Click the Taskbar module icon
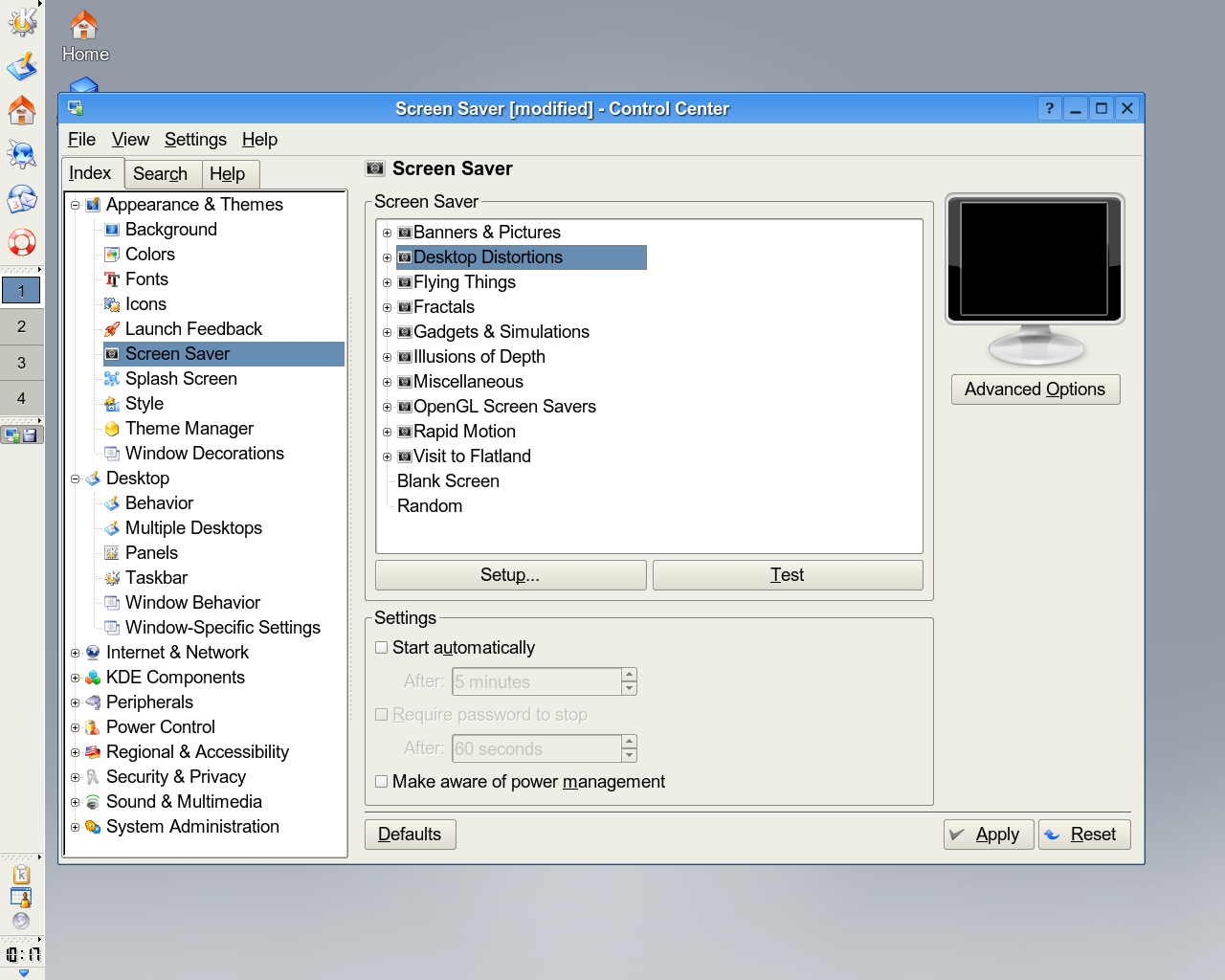This screenshot has height=980, width=1225. 112,578
